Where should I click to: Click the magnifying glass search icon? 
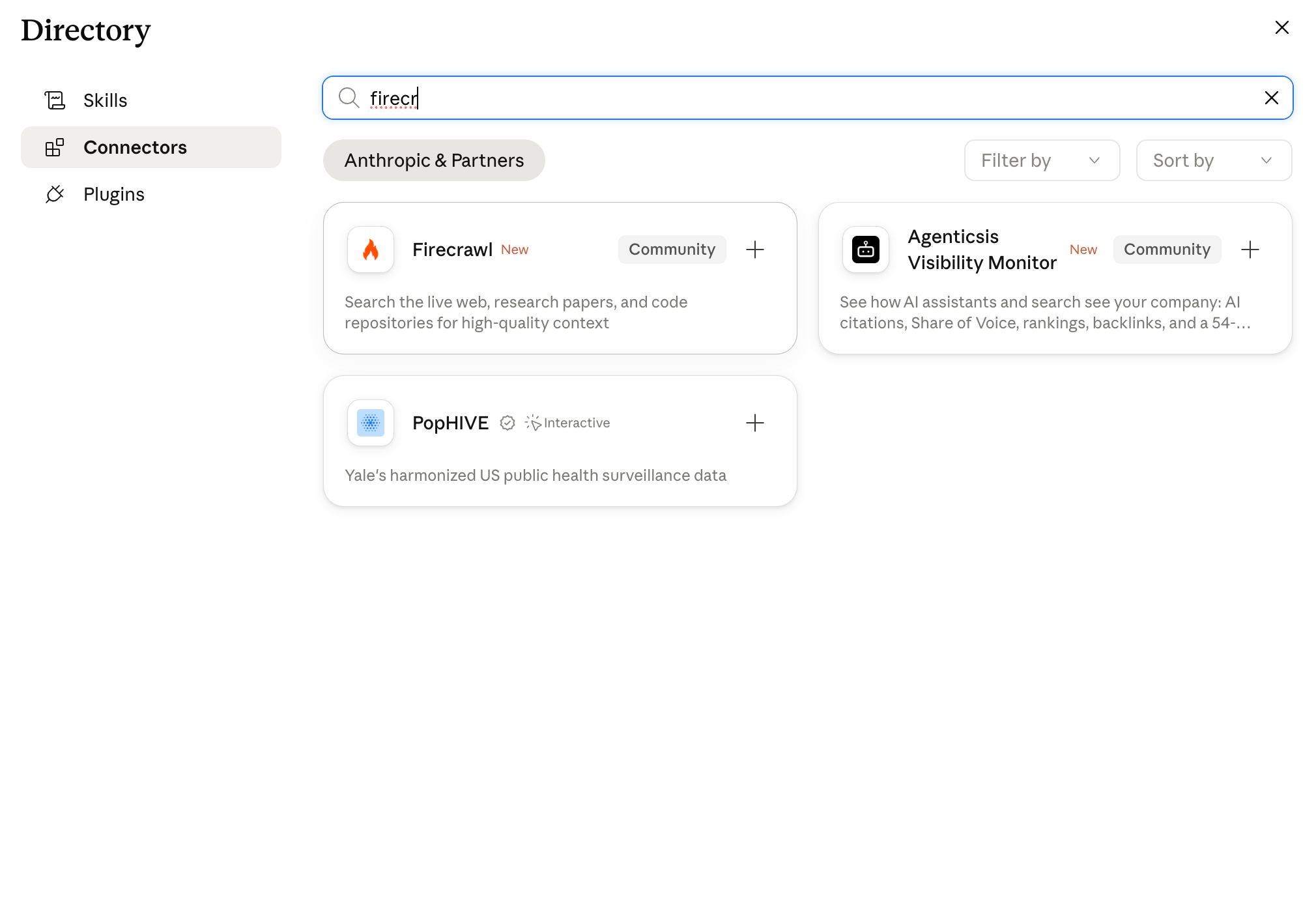point(349,98)
